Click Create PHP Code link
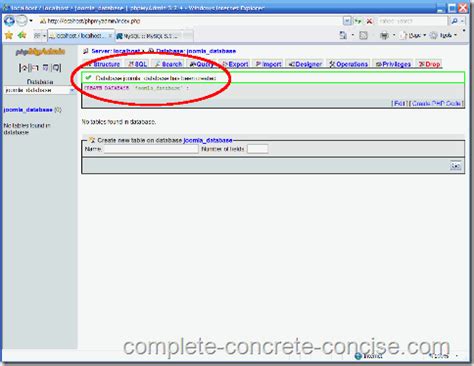The image size is (474, 366). 436,103
